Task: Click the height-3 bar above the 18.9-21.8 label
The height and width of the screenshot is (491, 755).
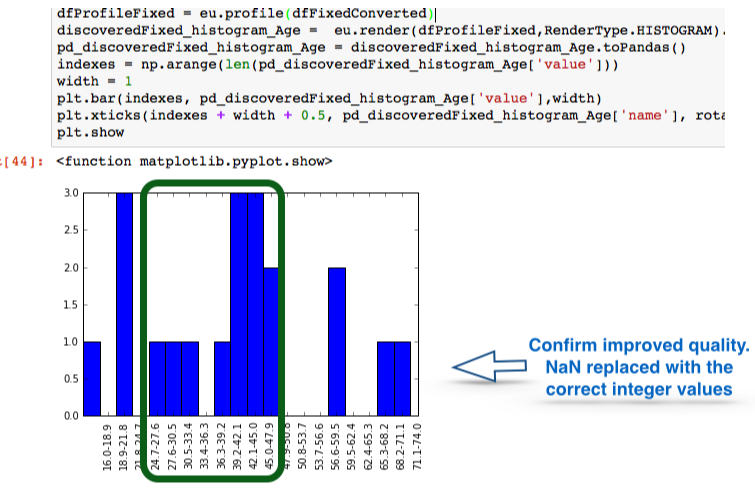Action: tap(124, 304)
